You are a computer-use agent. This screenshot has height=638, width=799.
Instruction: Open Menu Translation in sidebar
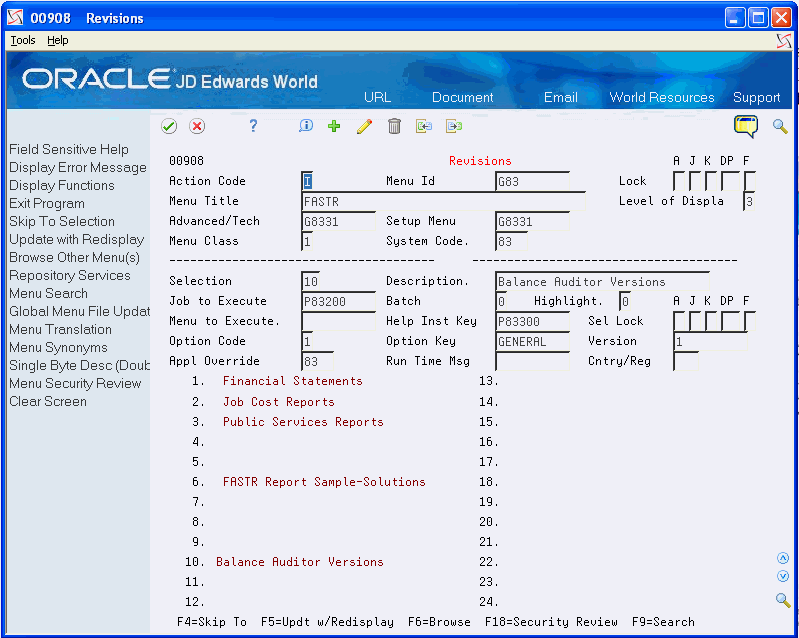click(60, 329)
